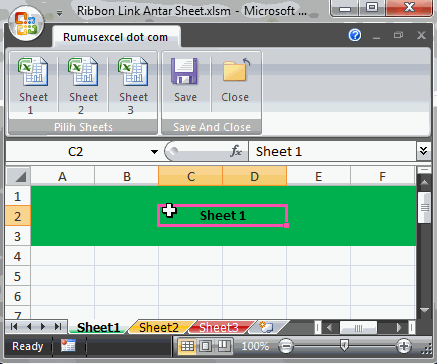Viewport: 437px width, 364px height.
Task: Click the horizontal scrollbar thumb
Action: tap(358, 328)
